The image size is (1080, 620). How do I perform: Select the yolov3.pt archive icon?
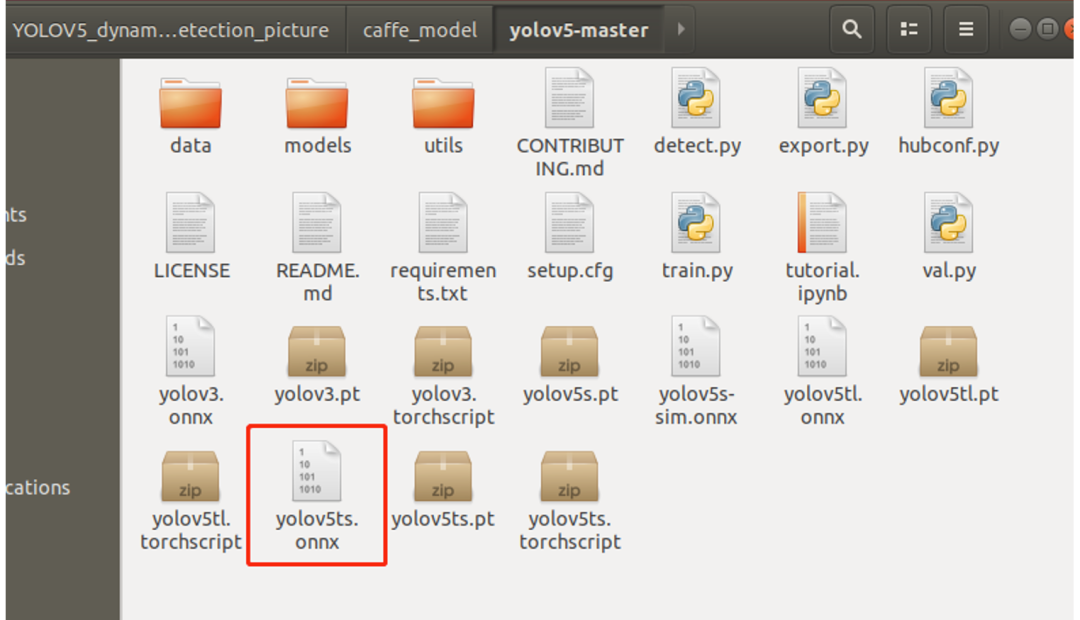click(x=317, y=351)
